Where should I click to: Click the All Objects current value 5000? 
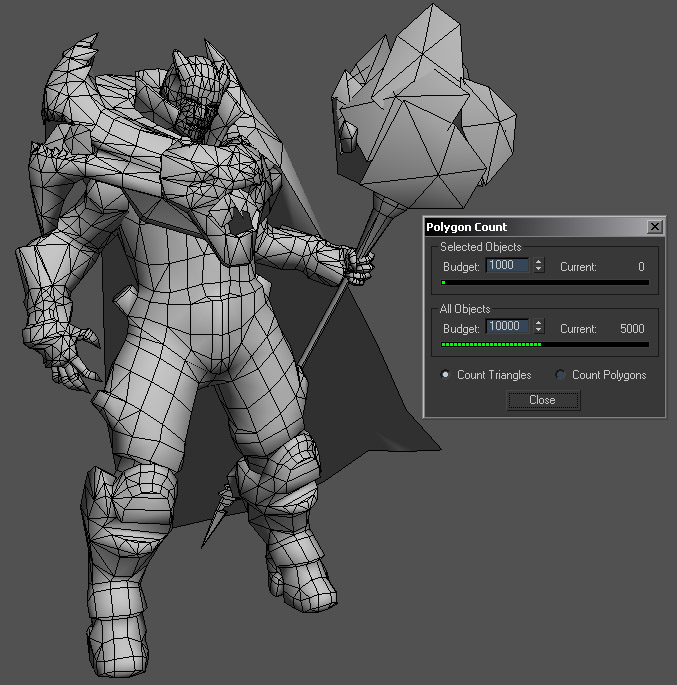pos(632,329)
